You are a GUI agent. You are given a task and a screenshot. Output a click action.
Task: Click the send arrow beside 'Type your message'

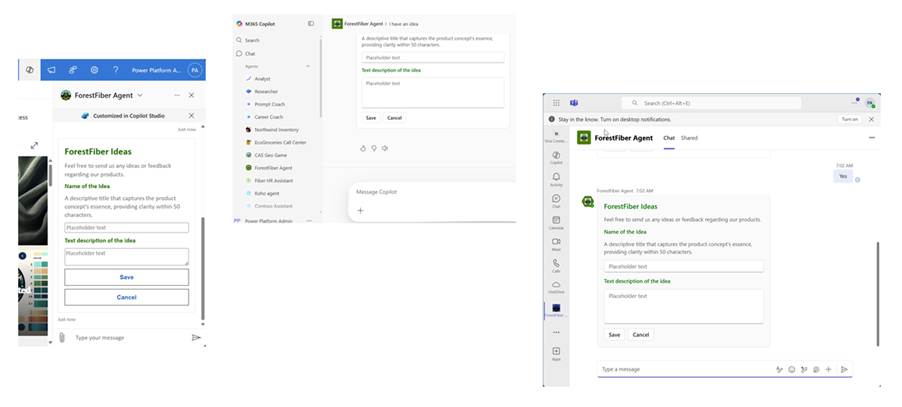196,338
